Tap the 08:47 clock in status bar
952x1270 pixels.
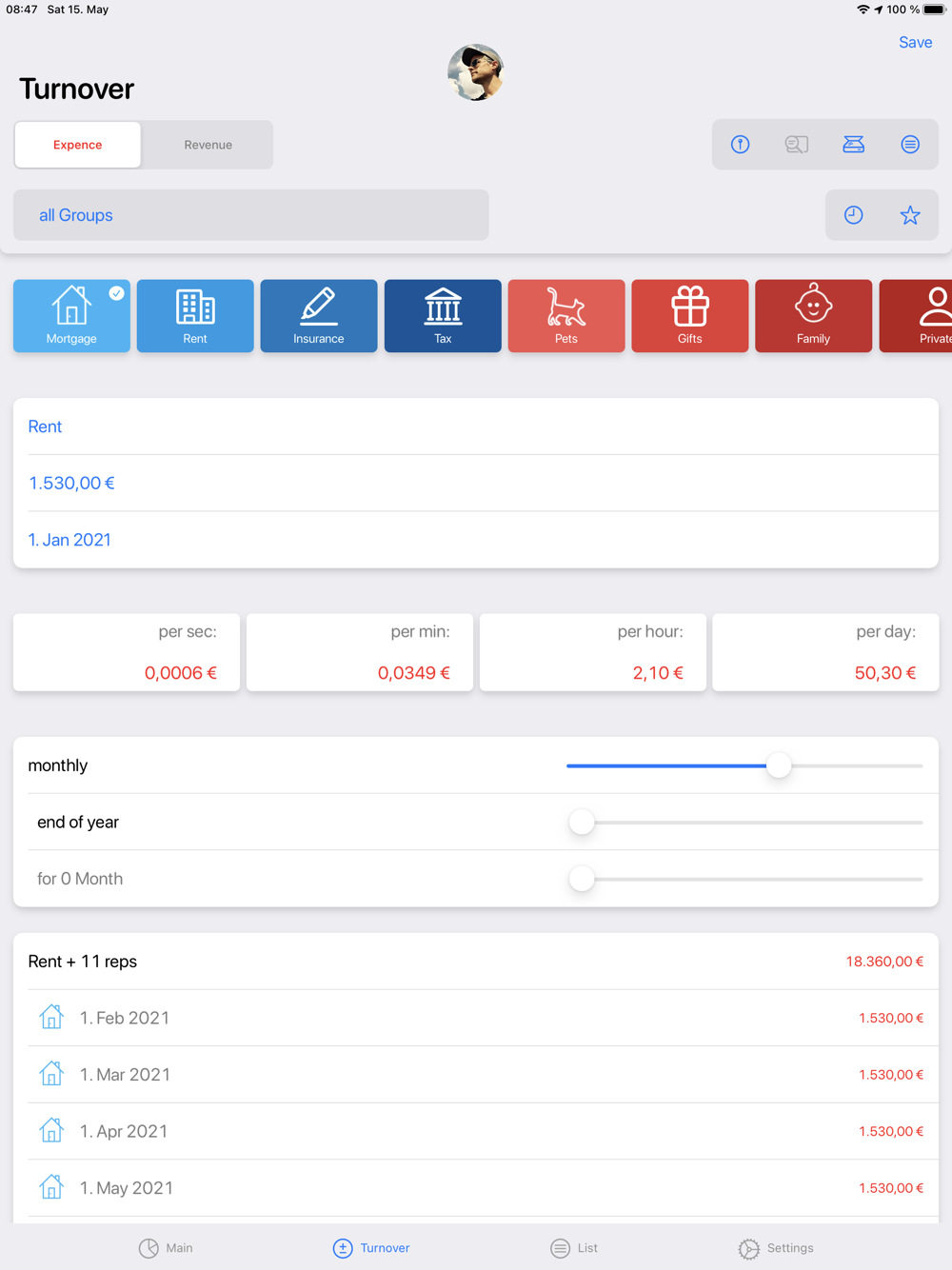coord(22,10)
